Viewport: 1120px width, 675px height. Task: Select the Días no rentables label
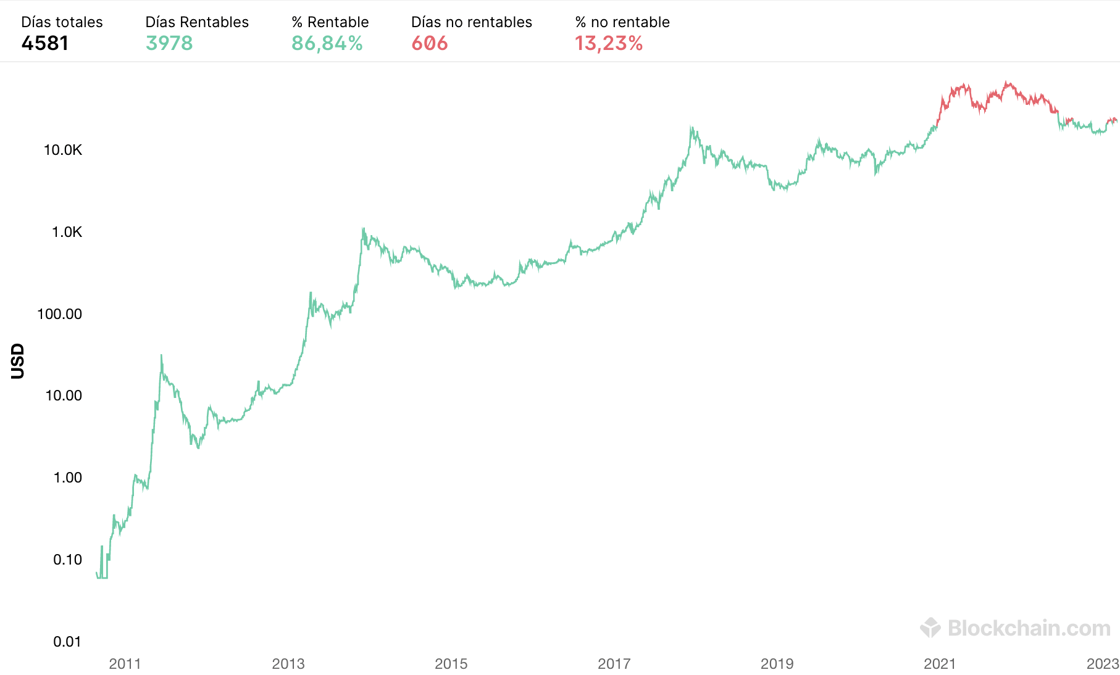(472, 22)
